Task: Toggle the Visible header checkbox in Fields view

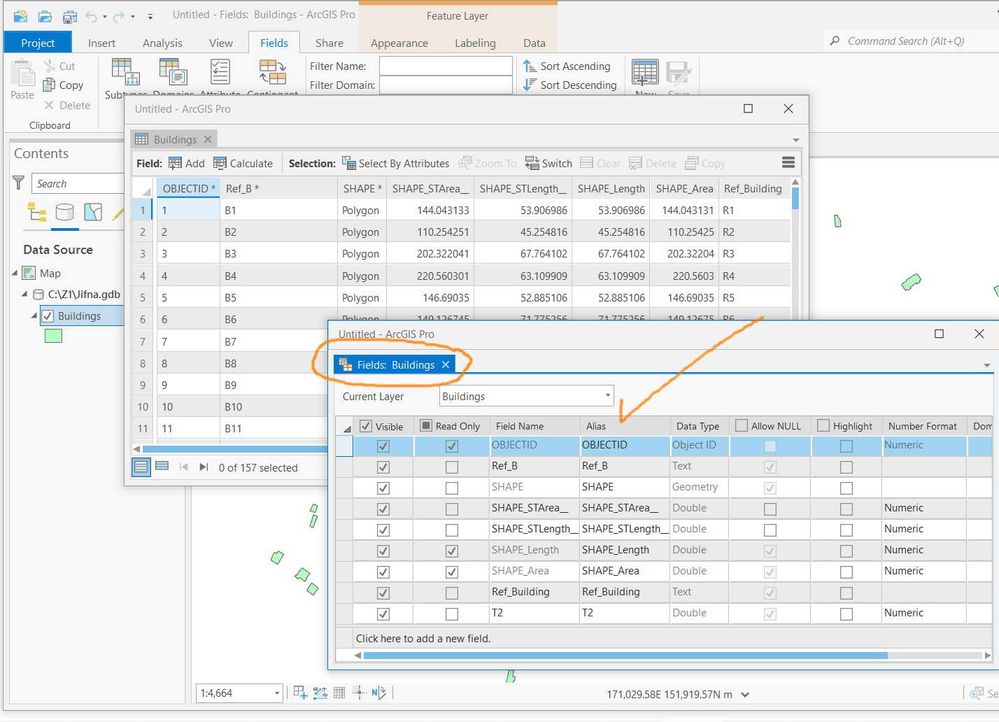Action: pos(366,426)
